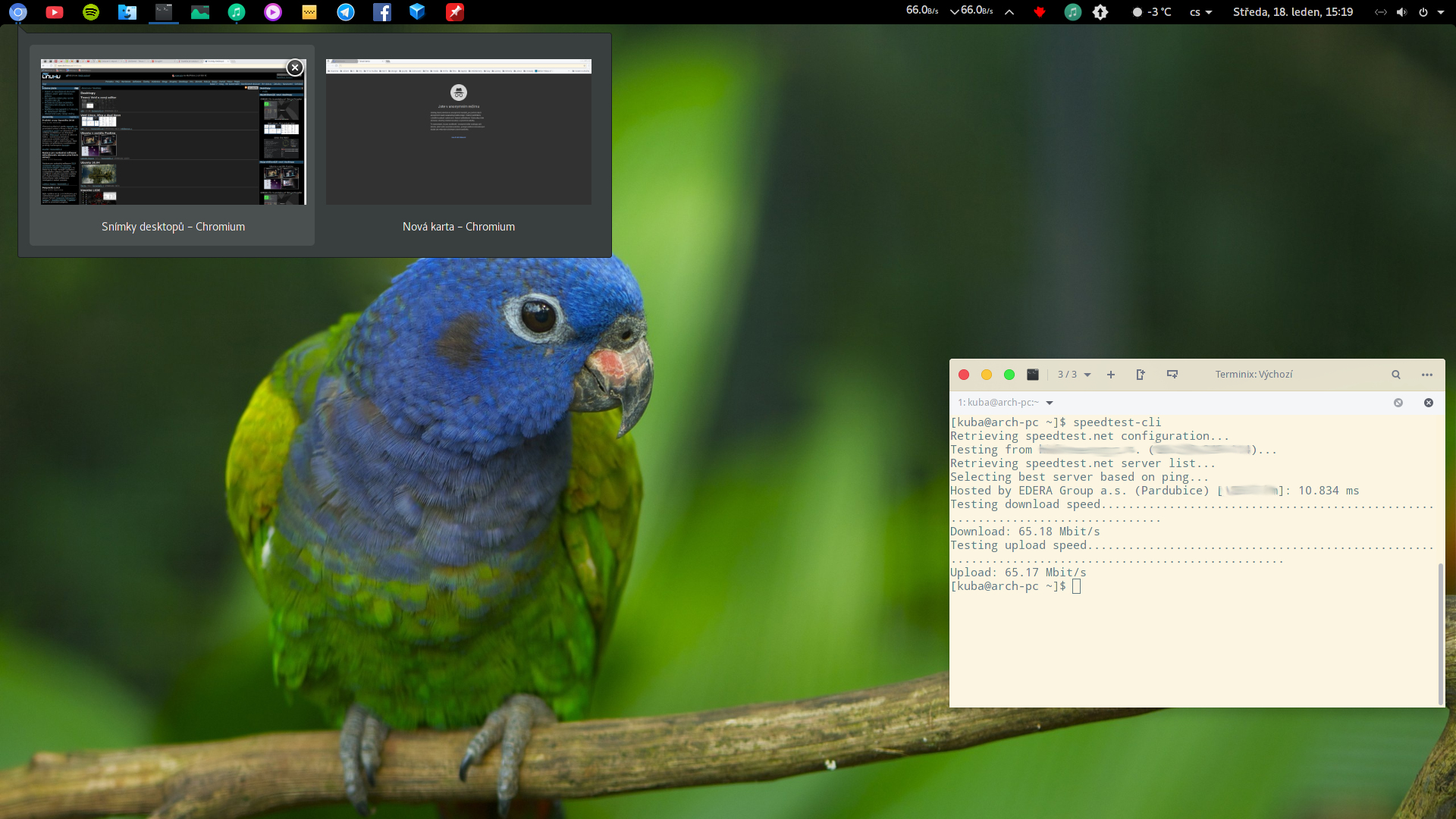Expand the 1: kuba@arch-pc:~ terminal menu
Image resolution: width=1456 pixels, height=819 pixels.
(1006, 403)
